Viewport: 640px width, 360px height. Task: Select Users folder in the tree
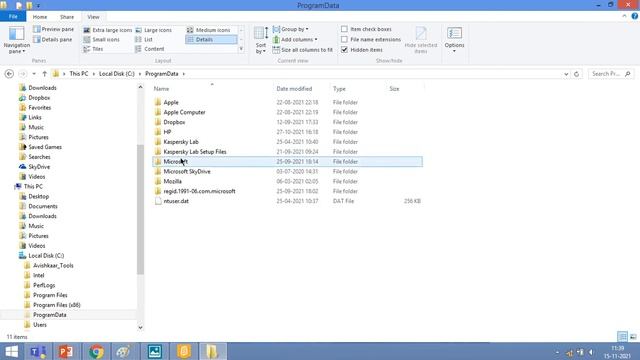tap(40, 325)
